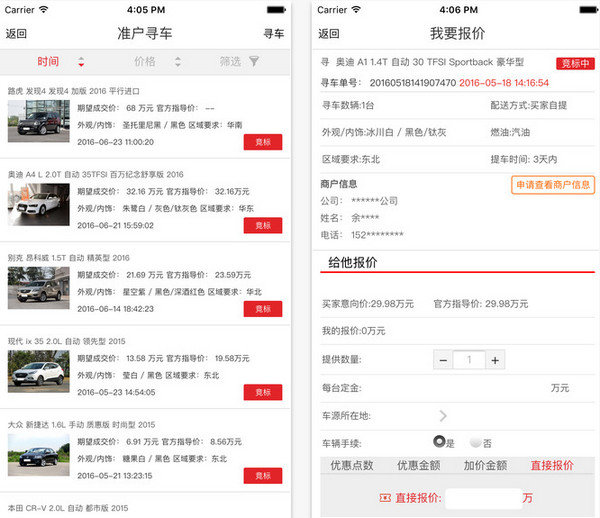Click 外观/内饰:冰川白 / 黑色/钛灰 text
Viewport: 600px width, 518px height.
(x=384, y=132)
